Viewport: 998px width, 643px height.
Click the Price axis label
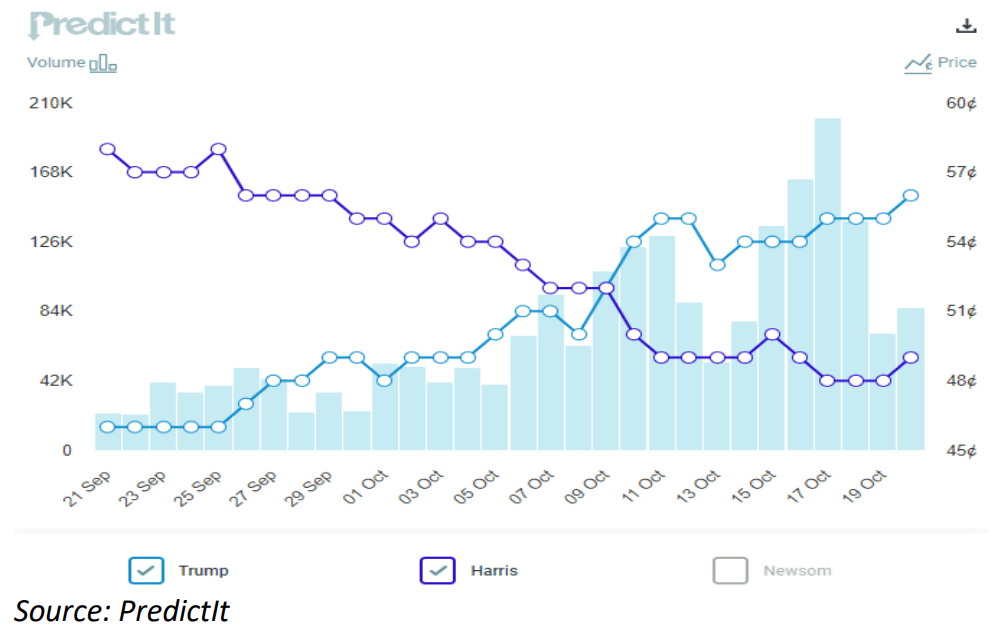click(x=957, y=62)
